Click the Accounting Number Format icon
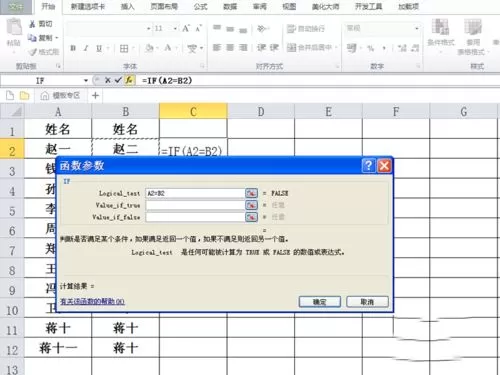 pyautogui.click(x=351, y=48)
